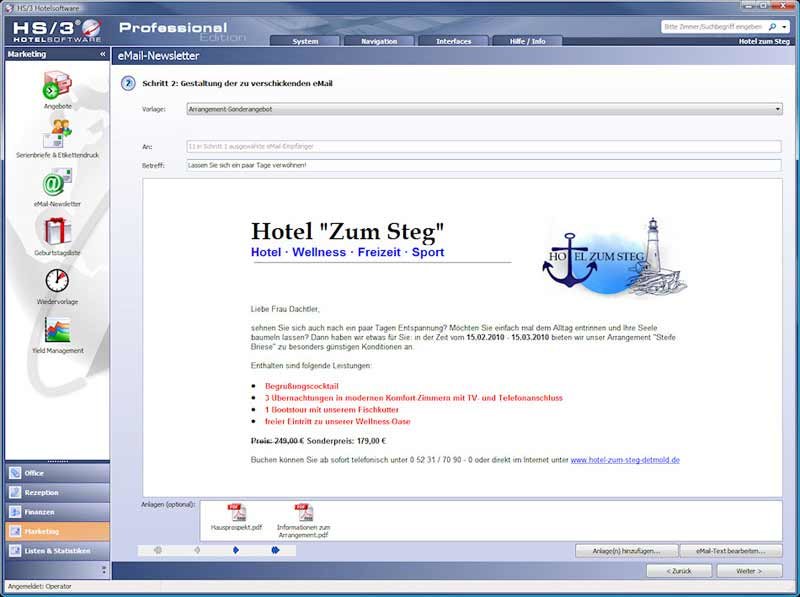Click the Listen & Statistiken section icon
The height and width of the screenshot is (597, 800).
point(15,551)
